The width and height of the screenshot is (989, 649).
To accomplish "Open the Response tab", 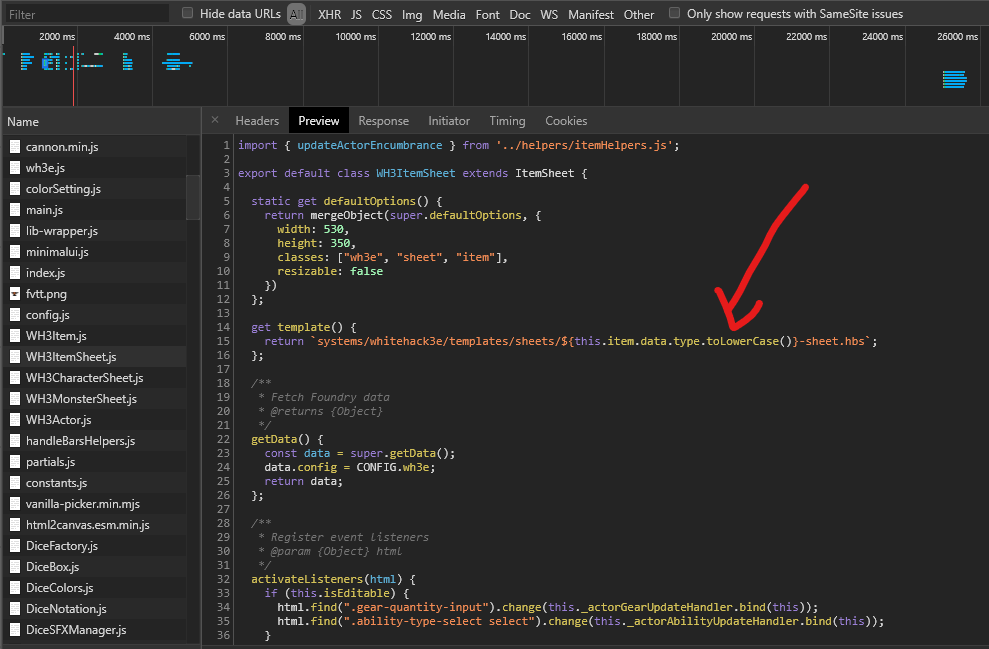I will [x=383, y=121].
